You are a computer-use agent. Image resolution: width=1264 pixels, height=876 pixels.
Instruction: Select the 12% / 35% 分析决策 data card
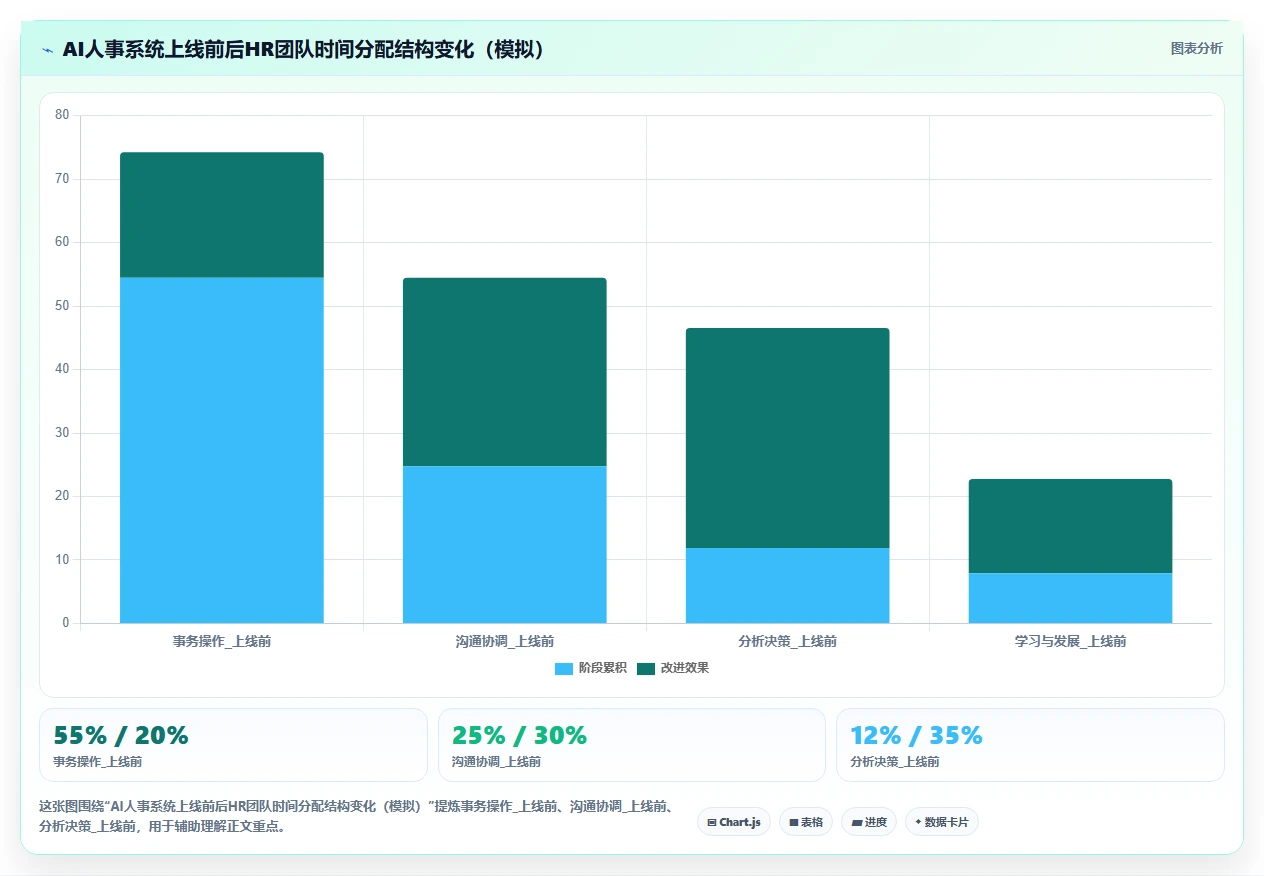(x=1030, y=745)
